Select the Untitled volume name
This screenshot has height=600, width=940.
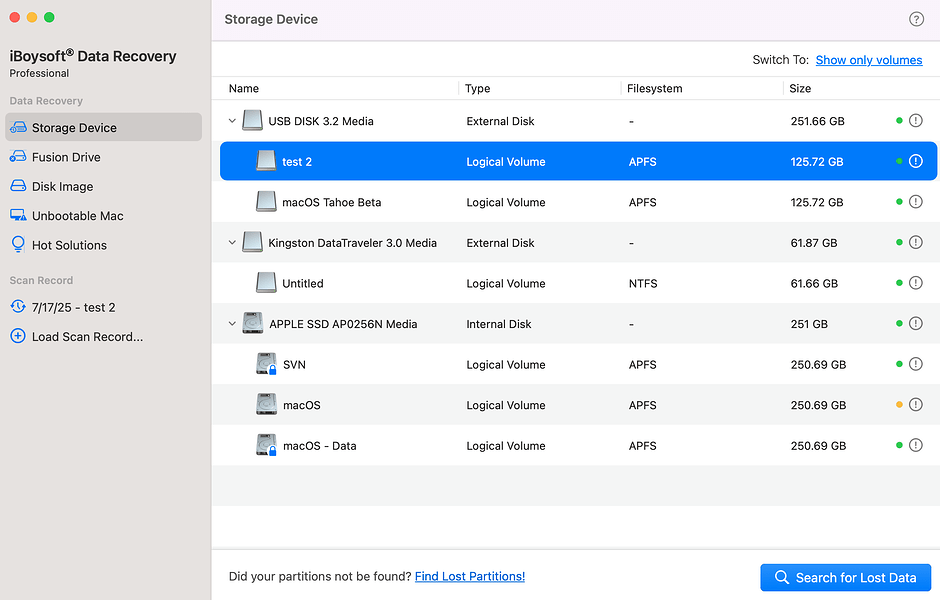(x=303, y=283)
